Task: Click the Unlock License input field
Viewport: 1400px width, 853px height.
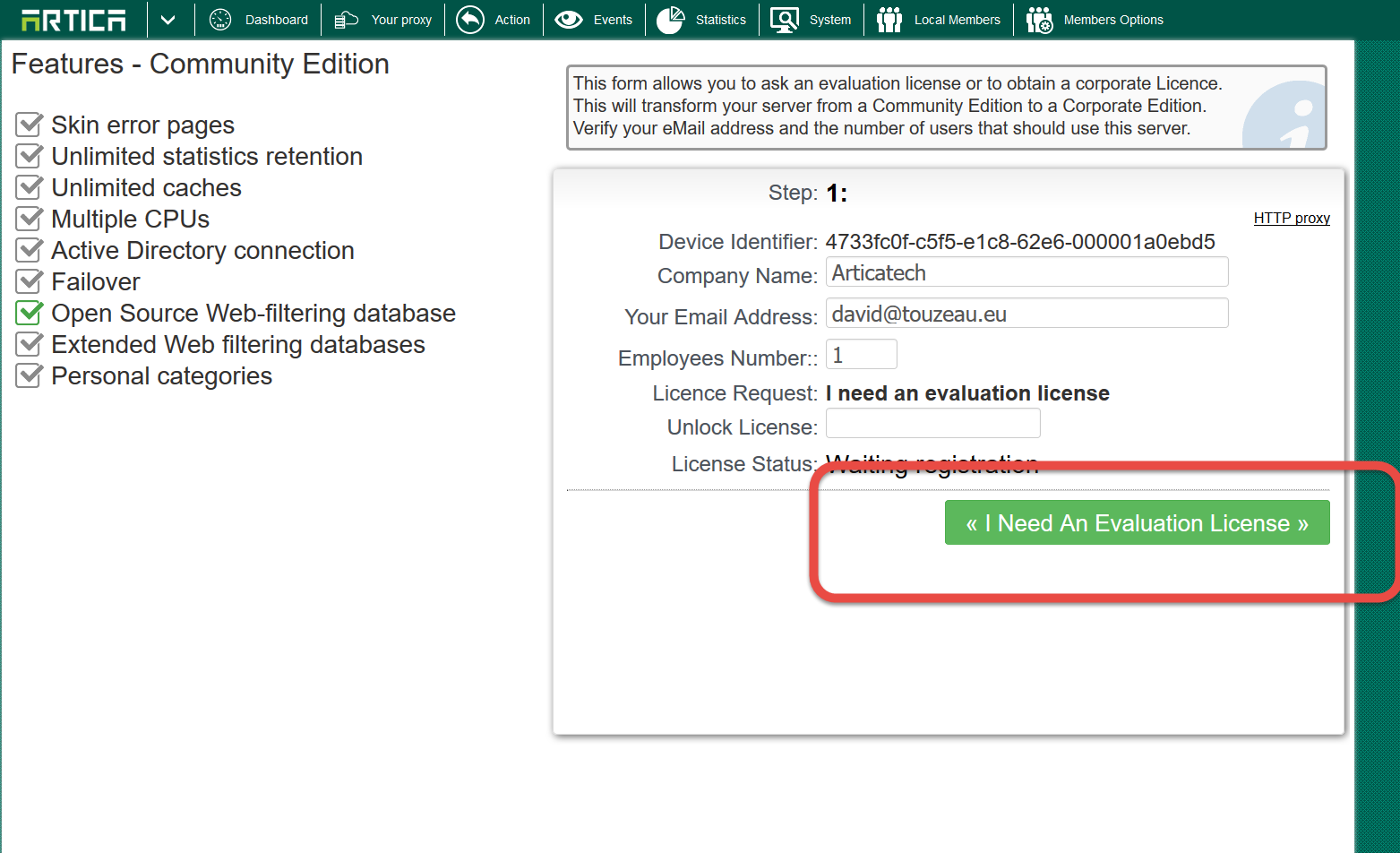Action: (932, 423)
